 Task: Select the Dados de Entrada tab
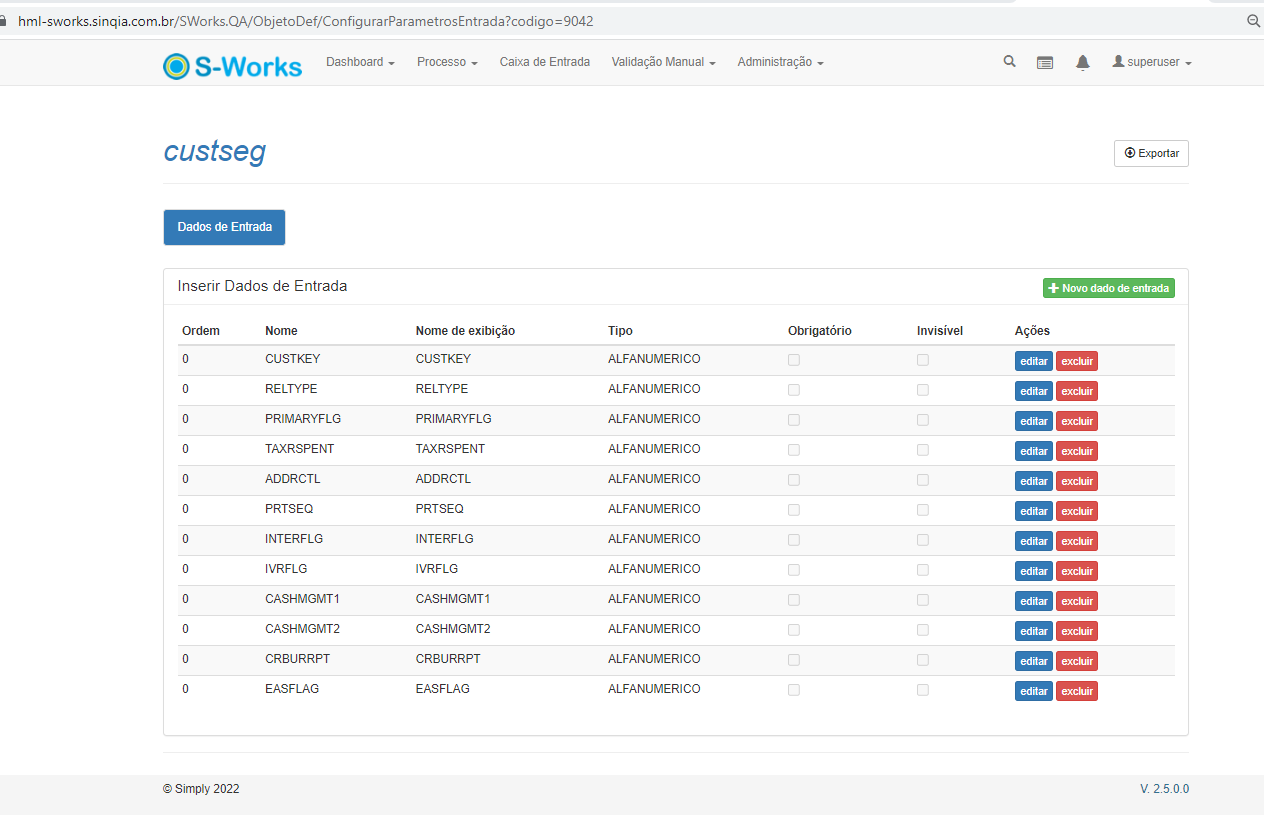(x=224, y=227)
